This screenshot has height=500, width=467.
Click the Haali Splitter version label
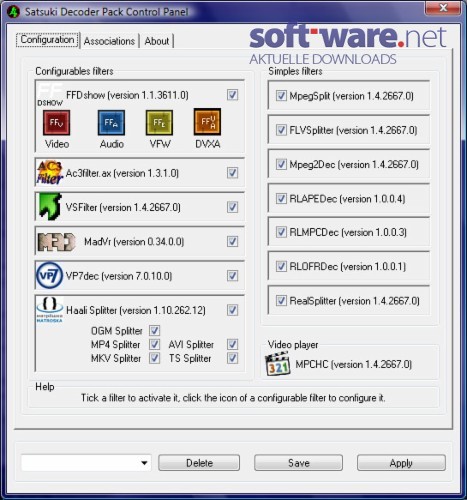pyautogui.click(x=136, y=310)
